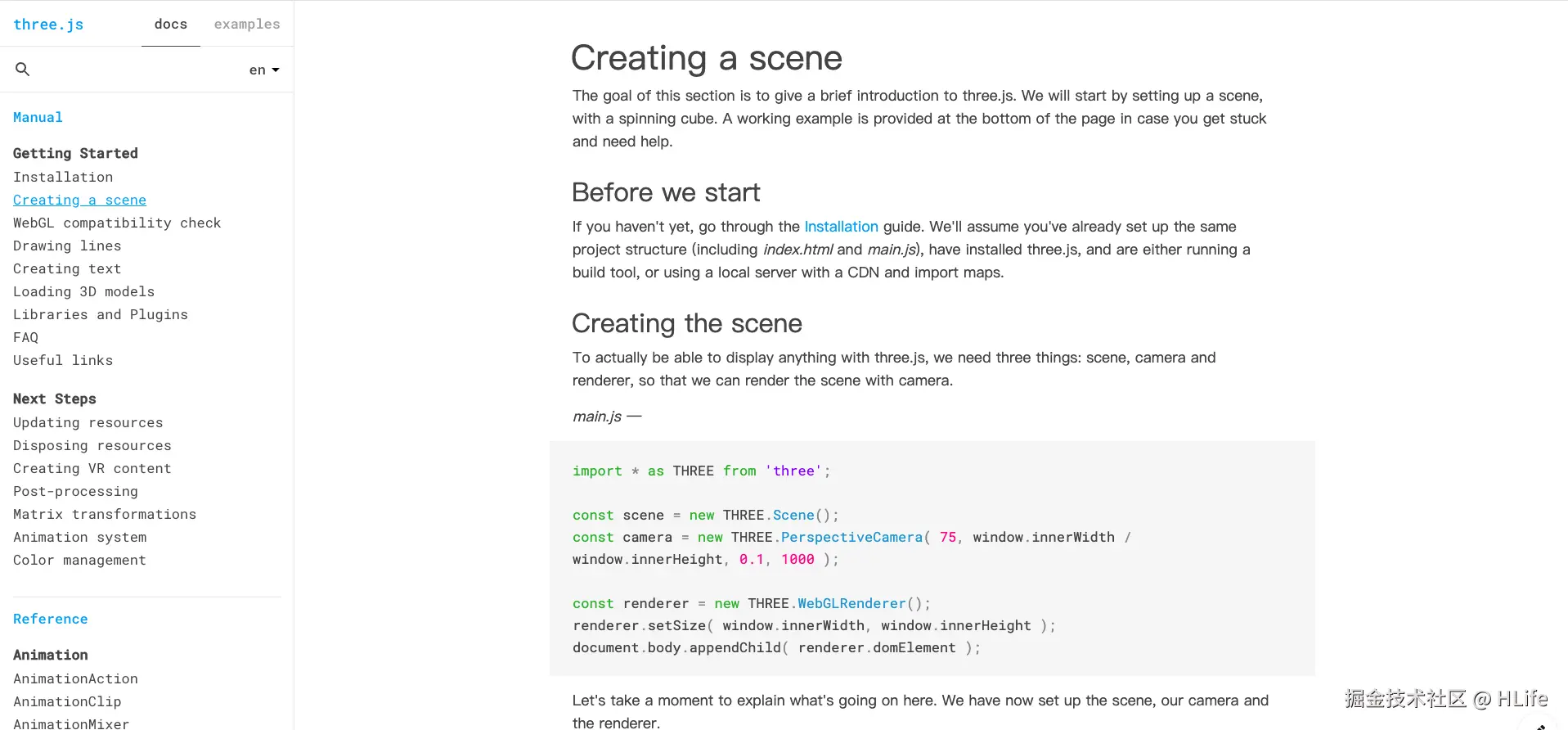
Task: Jump to the Reference section link
Action: tap(50, 620)
